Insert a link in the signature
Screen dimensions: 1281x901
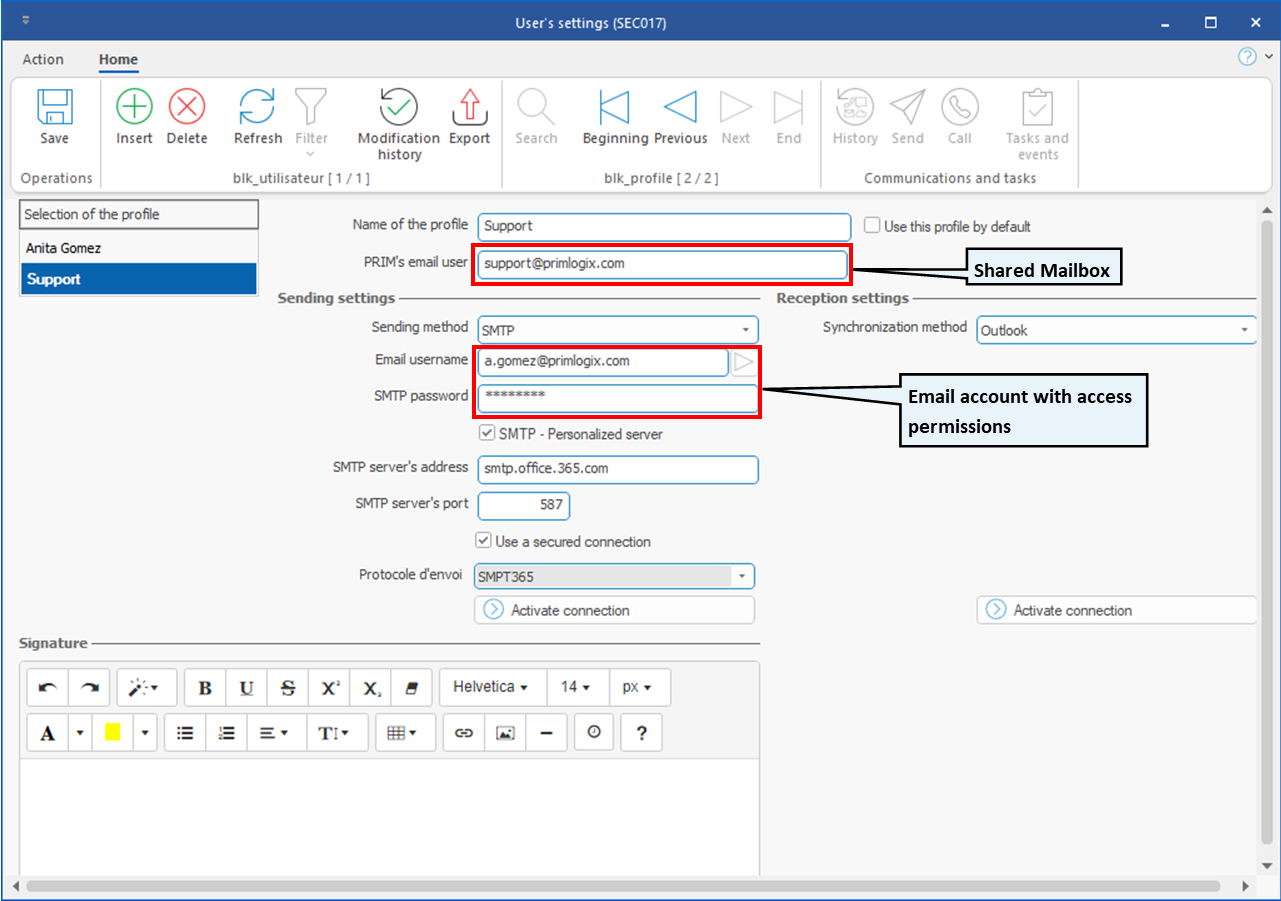(x=464, y=733)
